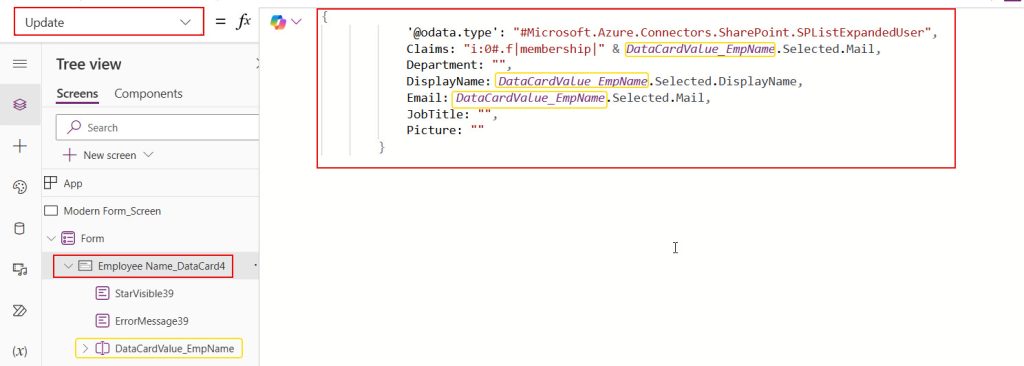Open the Data cylinder icon
Image resolution: width=1024 pixels, height=366 pixels.
click(20, 228)
